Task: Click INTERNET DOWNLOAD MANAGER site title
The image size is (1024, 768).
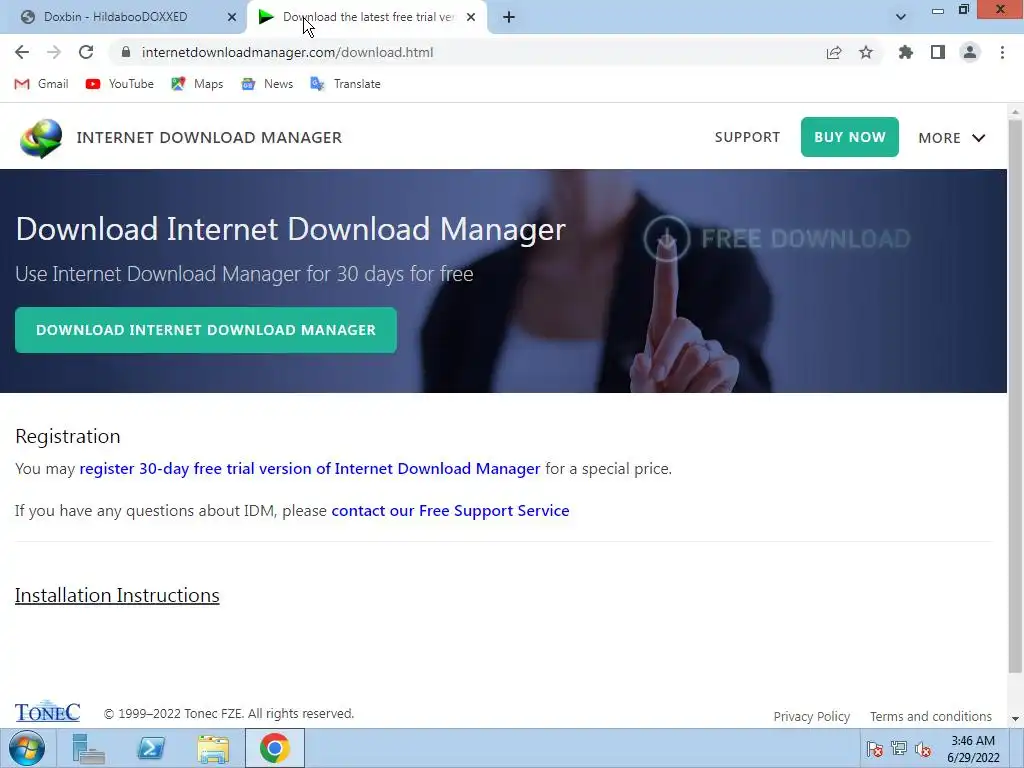Action: pyautogui.click(x=209, y=137)
